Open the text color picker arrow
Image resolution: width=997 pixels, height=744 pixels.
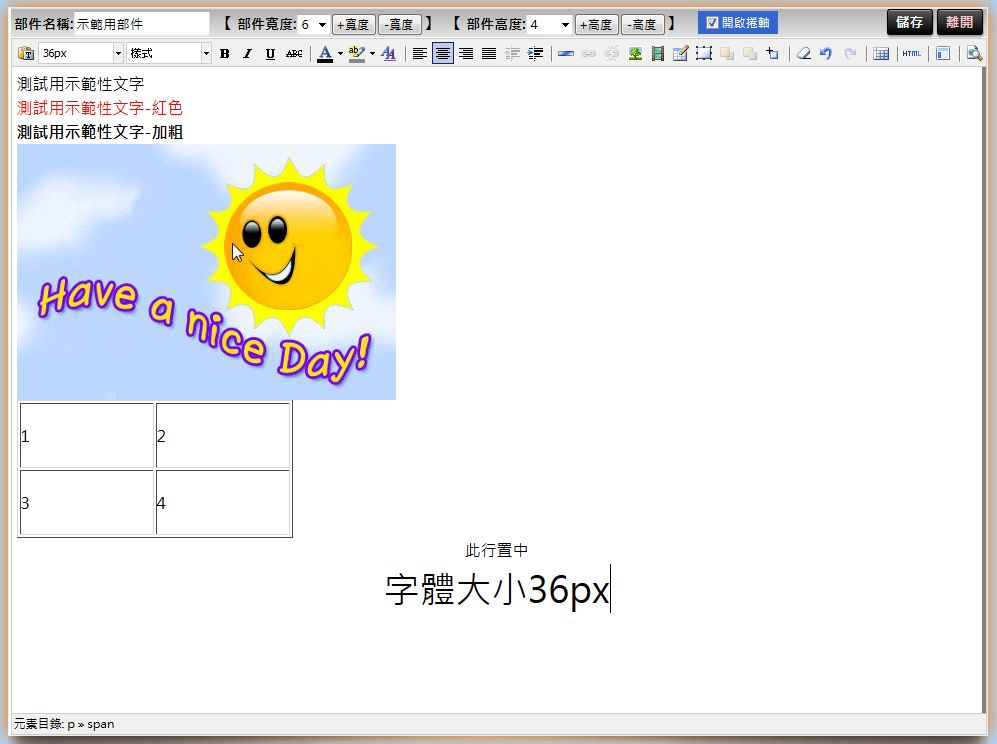point(340,54)
